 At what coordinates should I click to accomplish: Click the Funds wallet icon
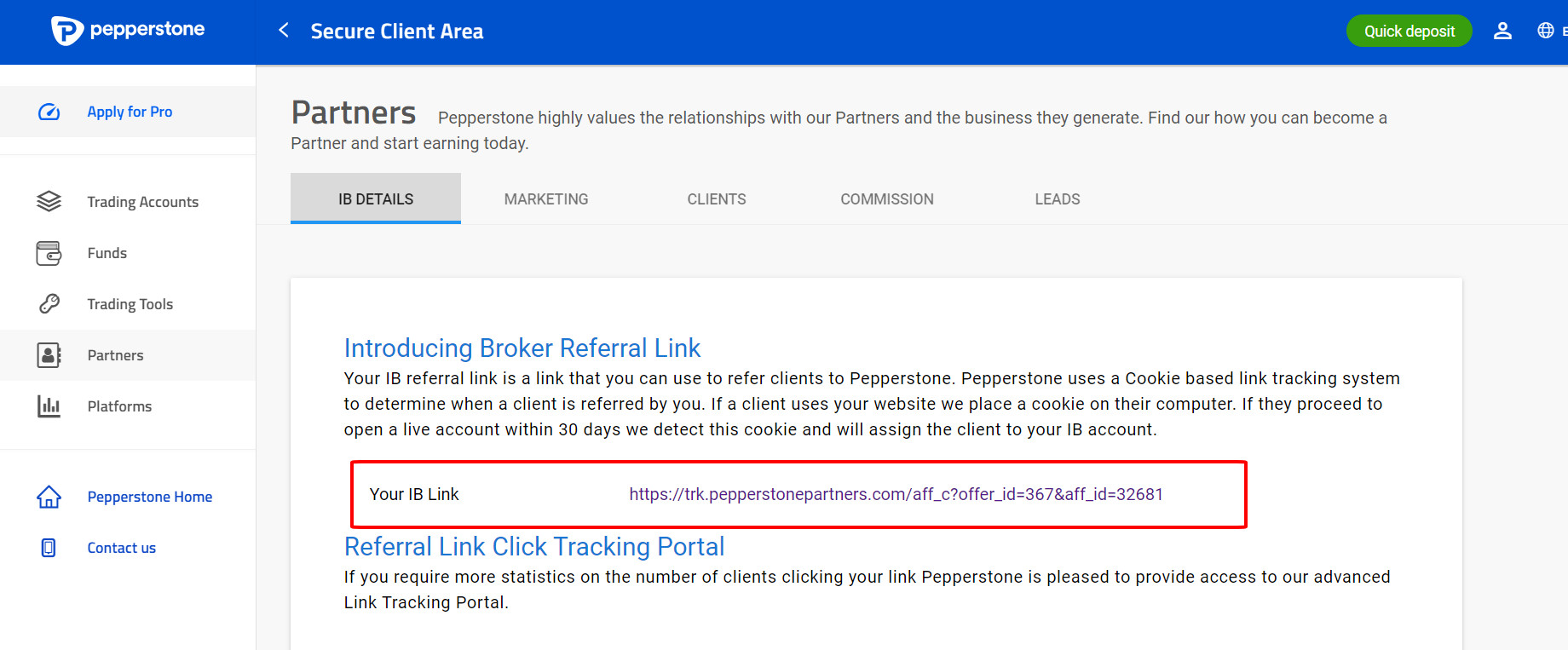tap(49, 253)
